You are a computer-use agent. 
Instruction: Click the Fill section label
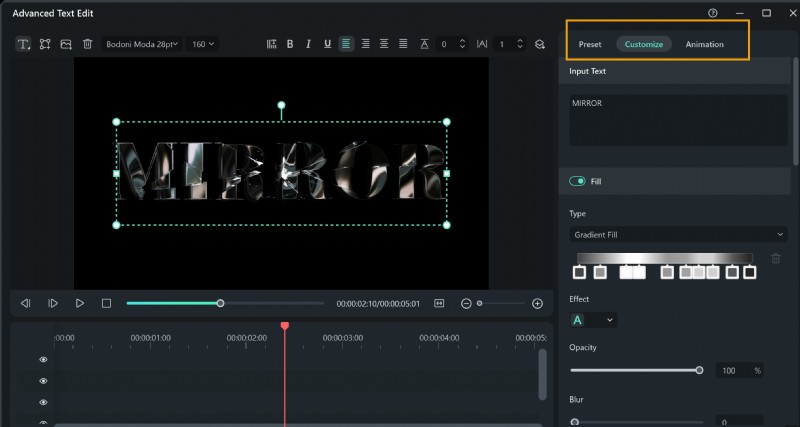pyautogui.click(x=596, y=181)
